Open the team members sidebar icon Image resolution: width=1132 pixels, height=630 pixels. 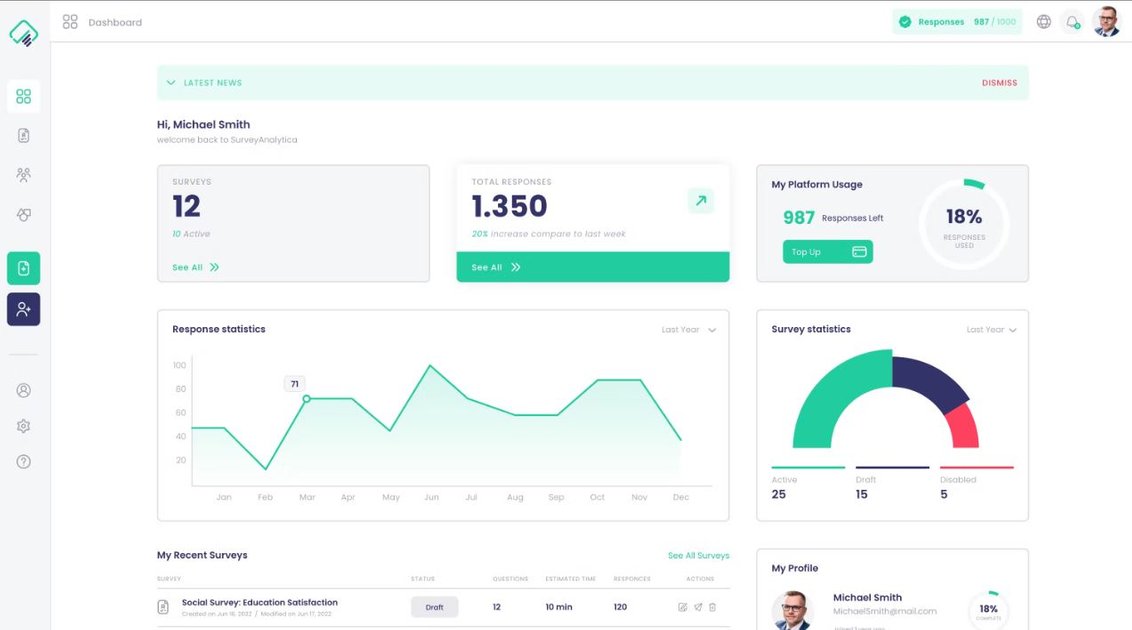[24, 174]
